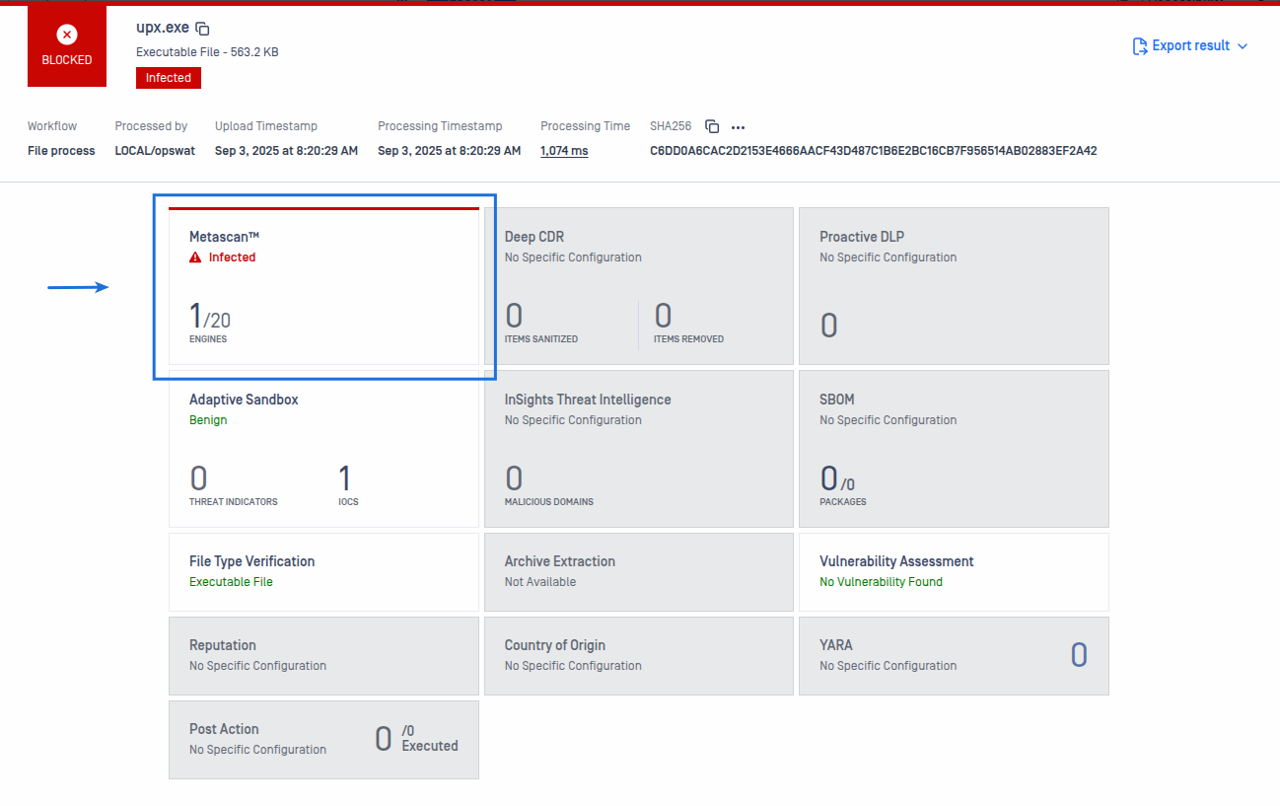The height and width of the screenshot is (806, 1280).
Task: Open the Vulnerability Assessment card
Action: [x=953, y=571]
